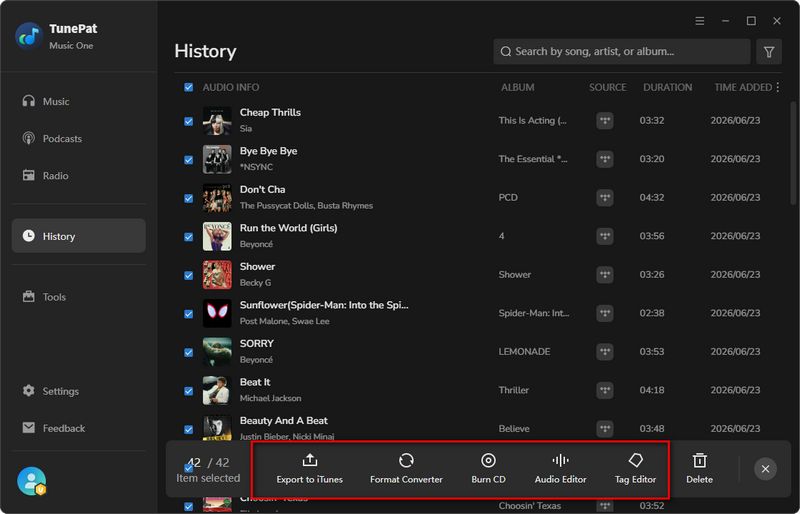Uncheck Run the World (Girls) checkbox
This screenshot has height=514, width=800.
pos(189,237)
